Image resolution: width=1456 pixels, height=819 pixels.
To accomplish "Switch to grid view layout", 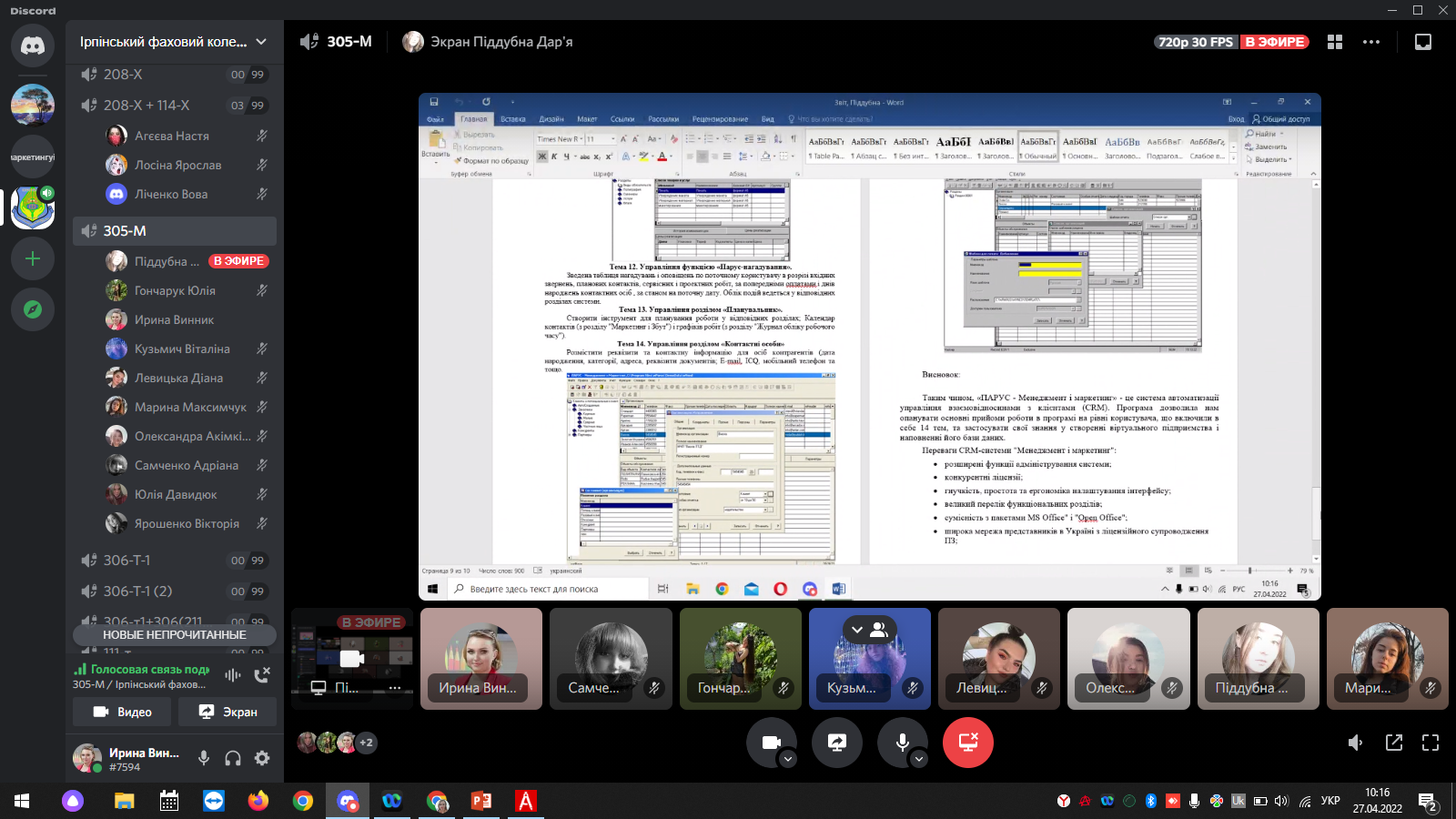I will (x=1335, y=42).
